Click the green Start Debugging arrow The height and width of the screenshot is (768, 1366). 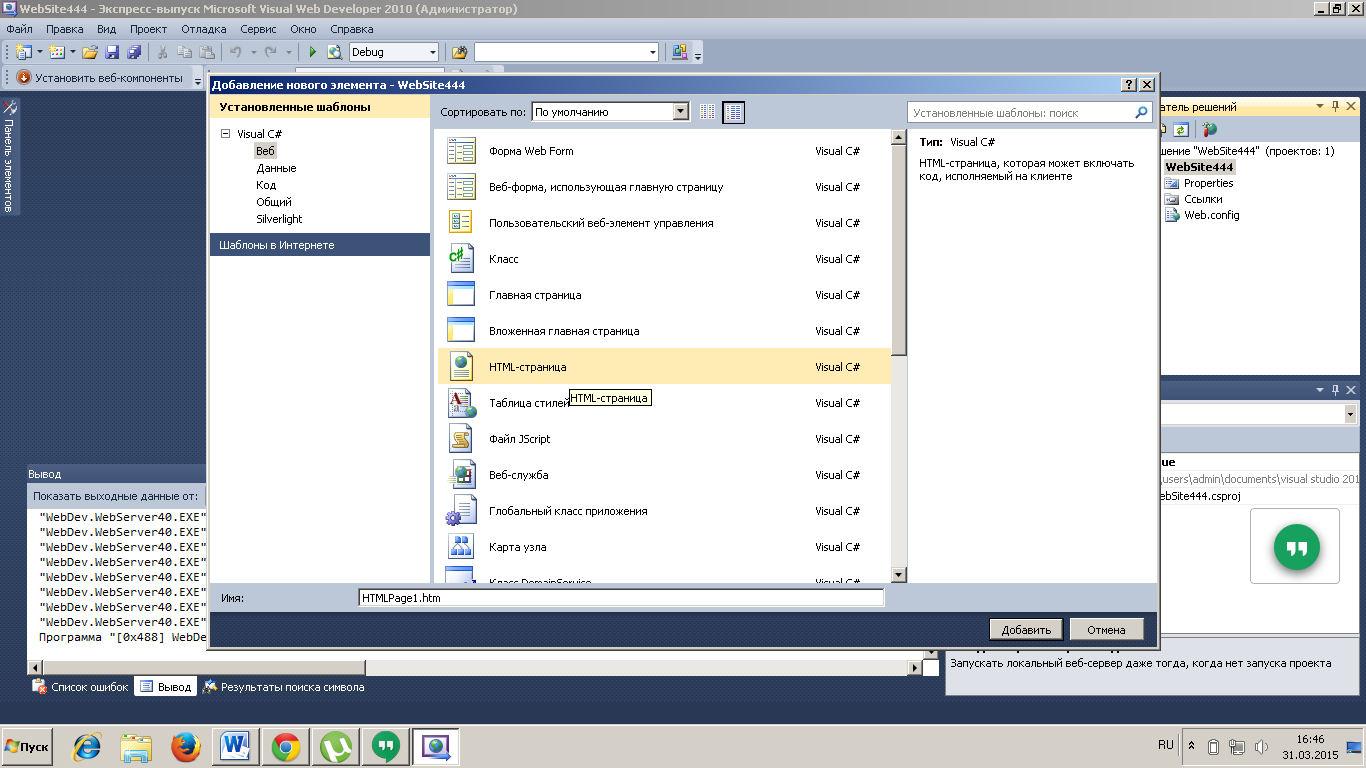click(313, 52)
